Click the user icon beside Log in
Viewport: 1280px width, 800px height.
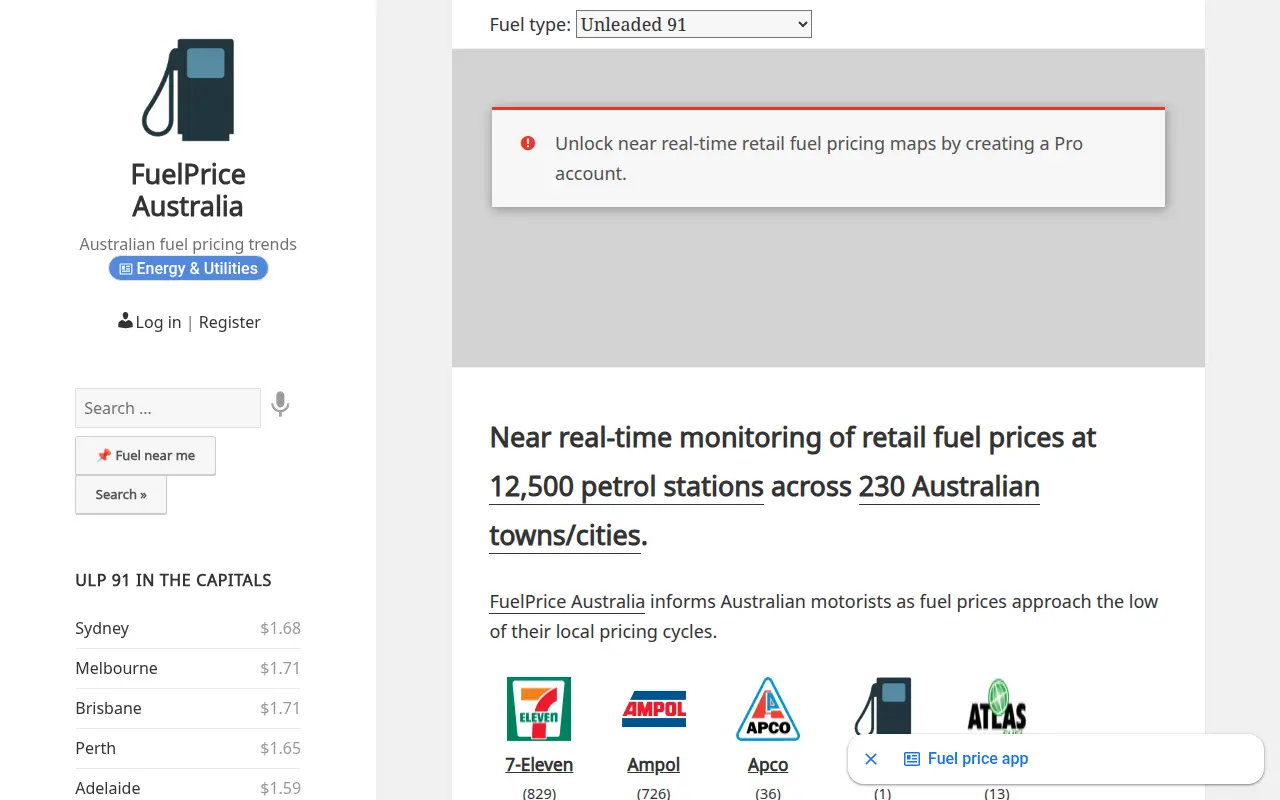point(125,321)
